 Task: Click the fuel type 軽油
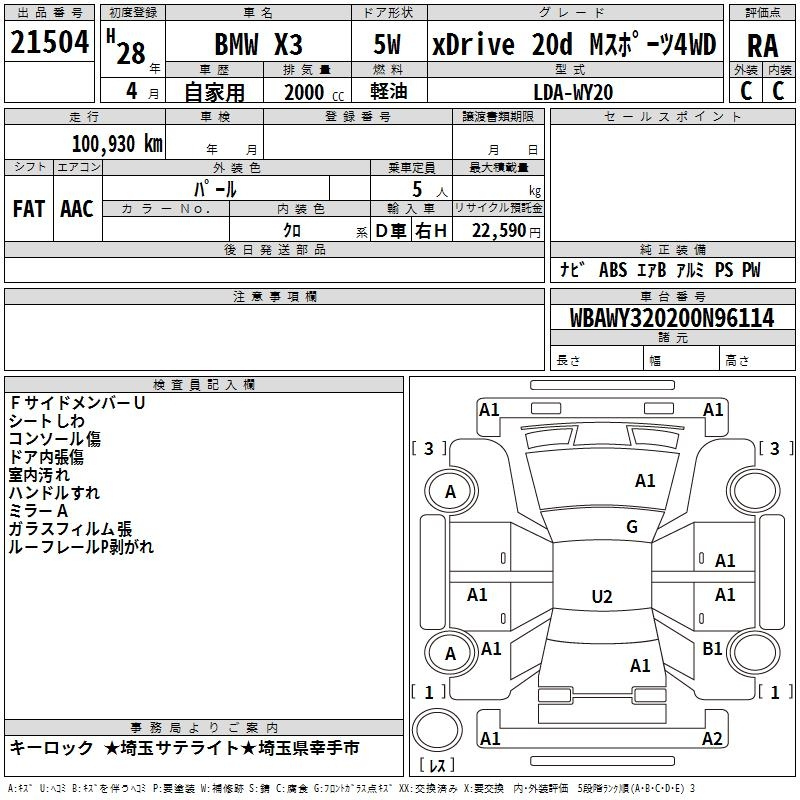(389, 92)
